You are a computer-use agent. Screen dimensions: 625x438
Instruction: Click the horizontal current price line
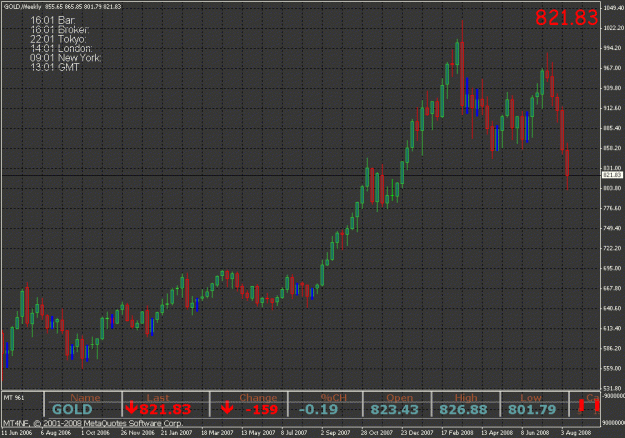click(301, 175)
